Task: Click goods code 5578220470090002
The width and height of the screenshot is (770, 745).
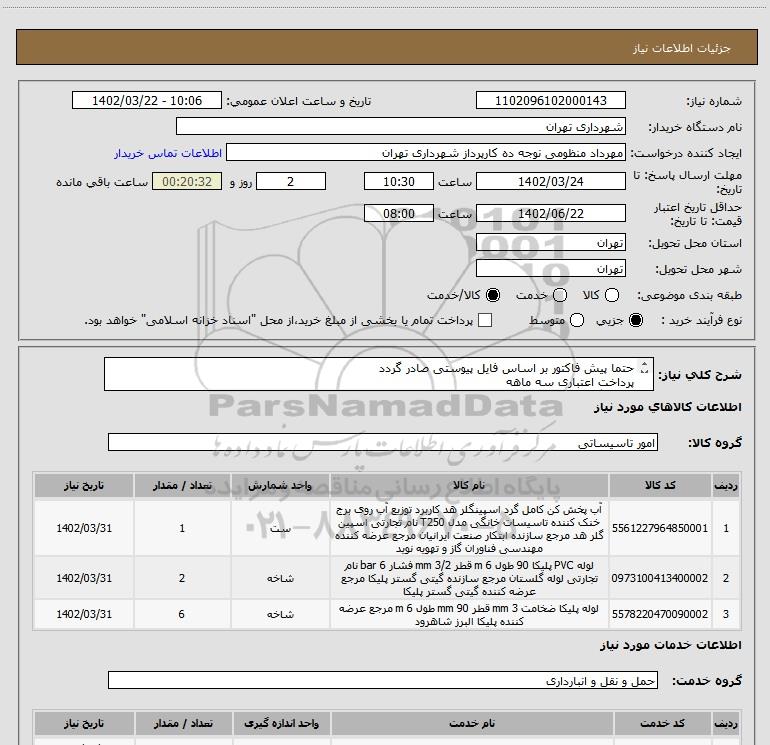Action: click(x=660, y=614)
